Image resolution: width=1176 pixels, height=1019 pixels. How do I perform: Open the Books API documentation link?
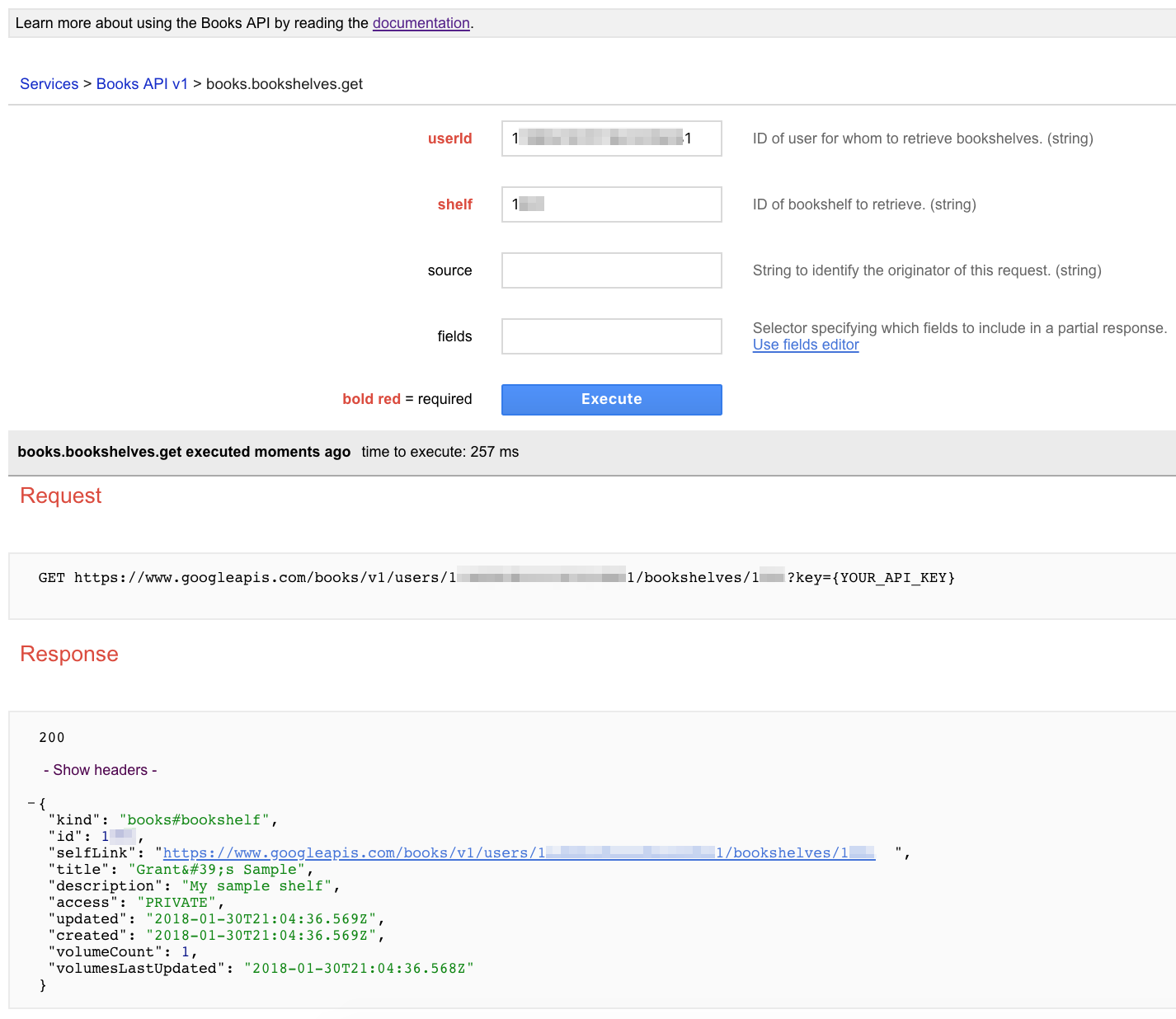421,23
